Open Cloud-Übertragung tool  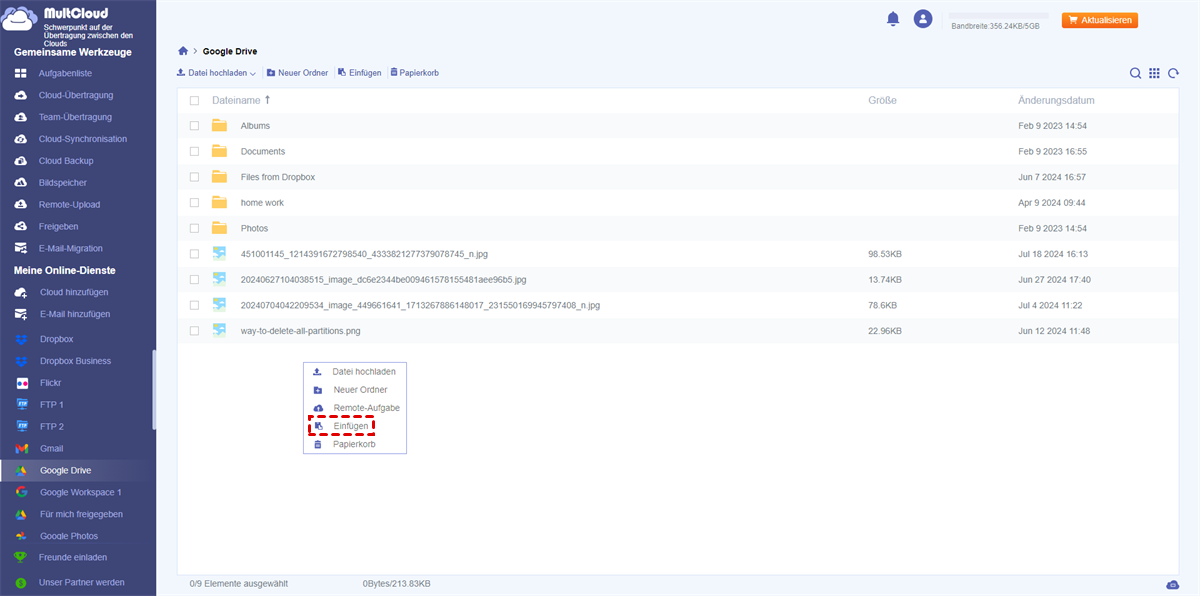tap(77, 95)
